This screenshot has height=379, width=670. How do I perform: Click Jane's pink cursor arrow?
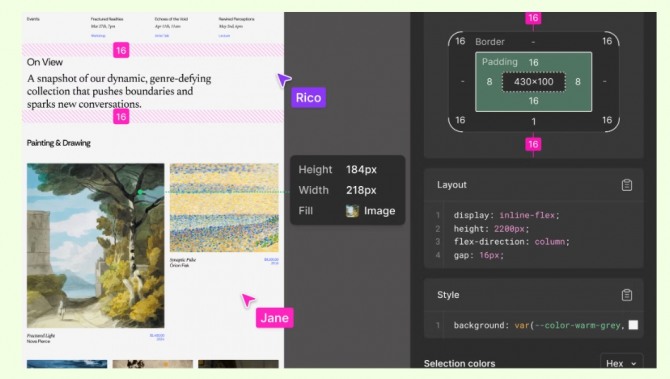pyautogui.click(x=248, y=300)
